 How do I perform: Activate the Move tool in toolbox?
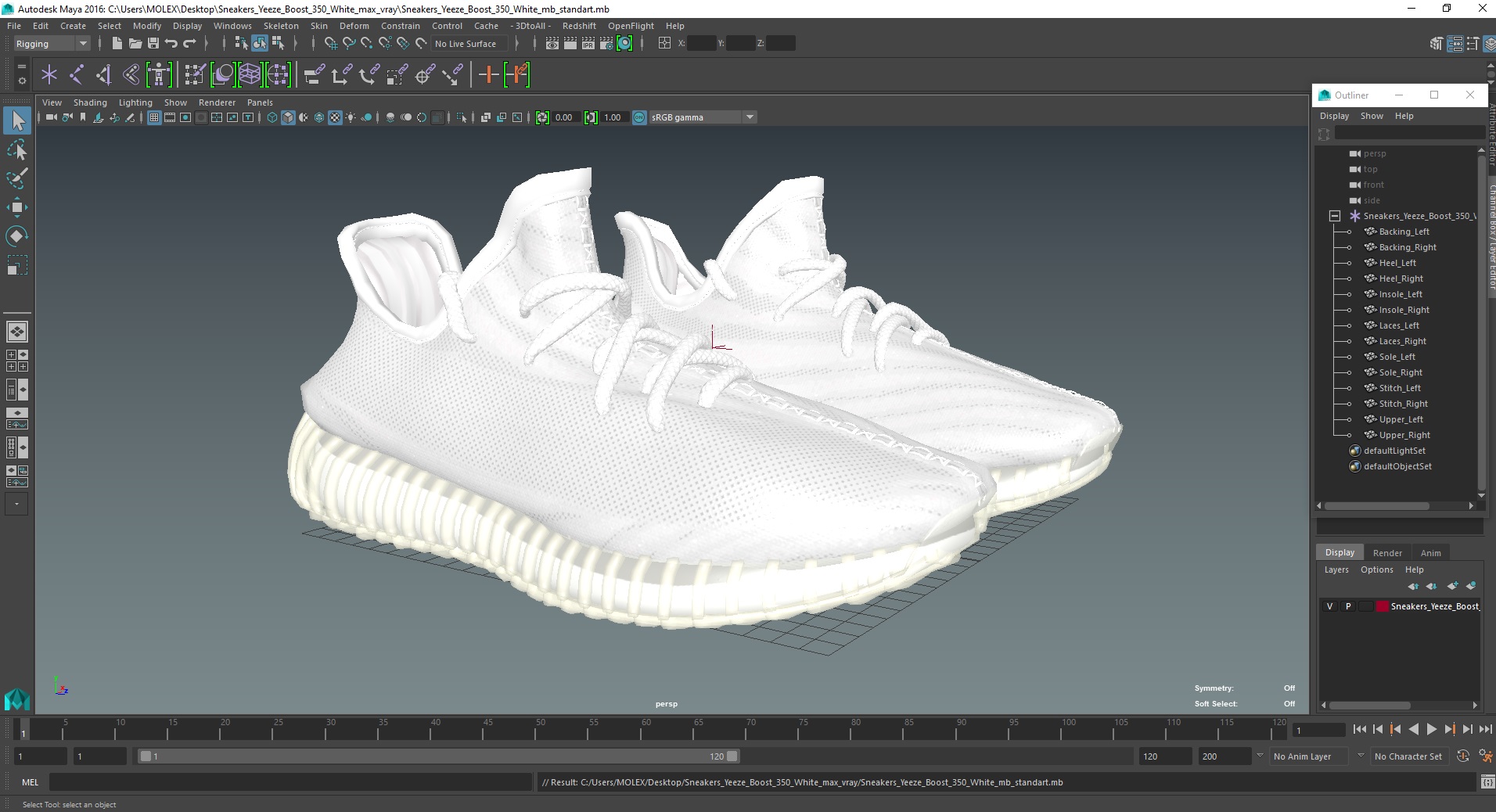[x=17, y=207]
